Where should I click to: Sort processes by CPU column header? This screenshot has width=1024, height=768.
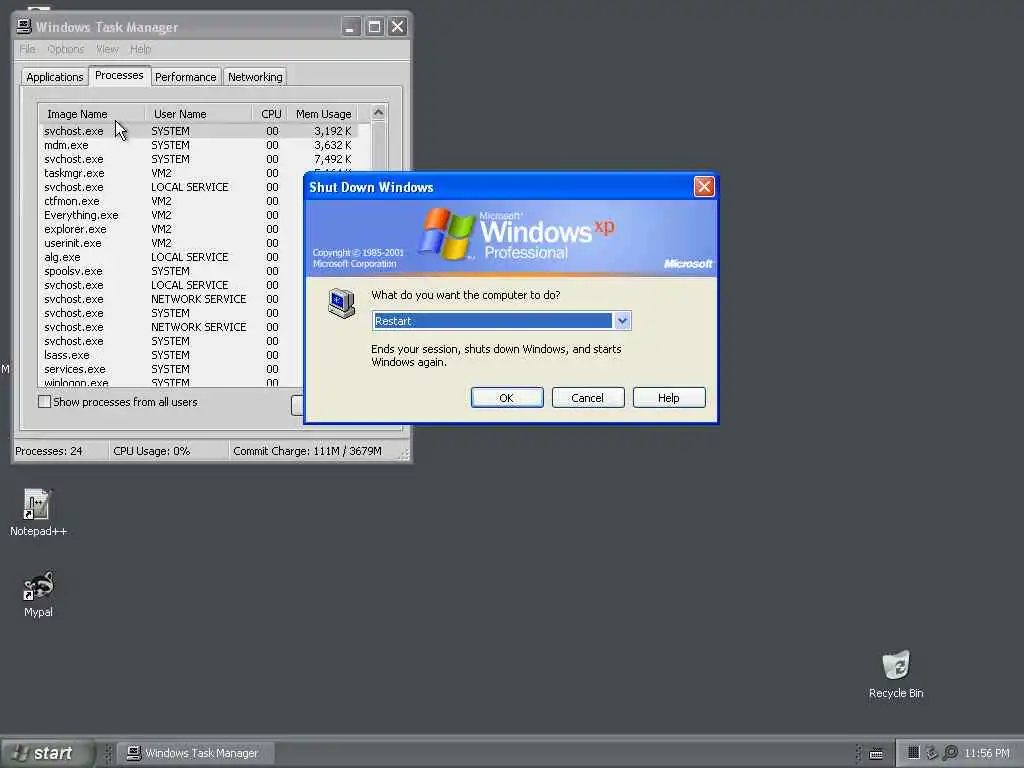pos(270,114)
